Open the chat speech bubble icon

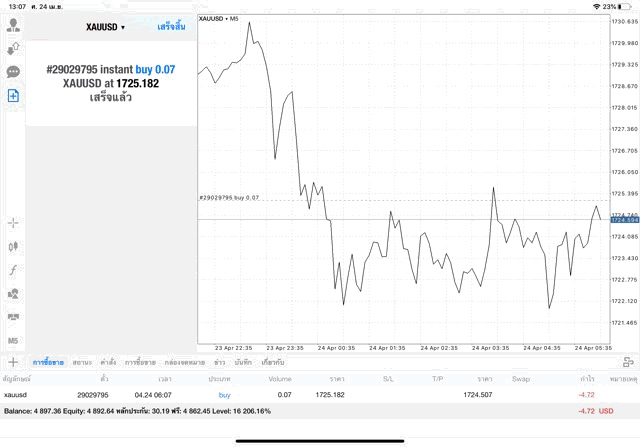point(13,72)
